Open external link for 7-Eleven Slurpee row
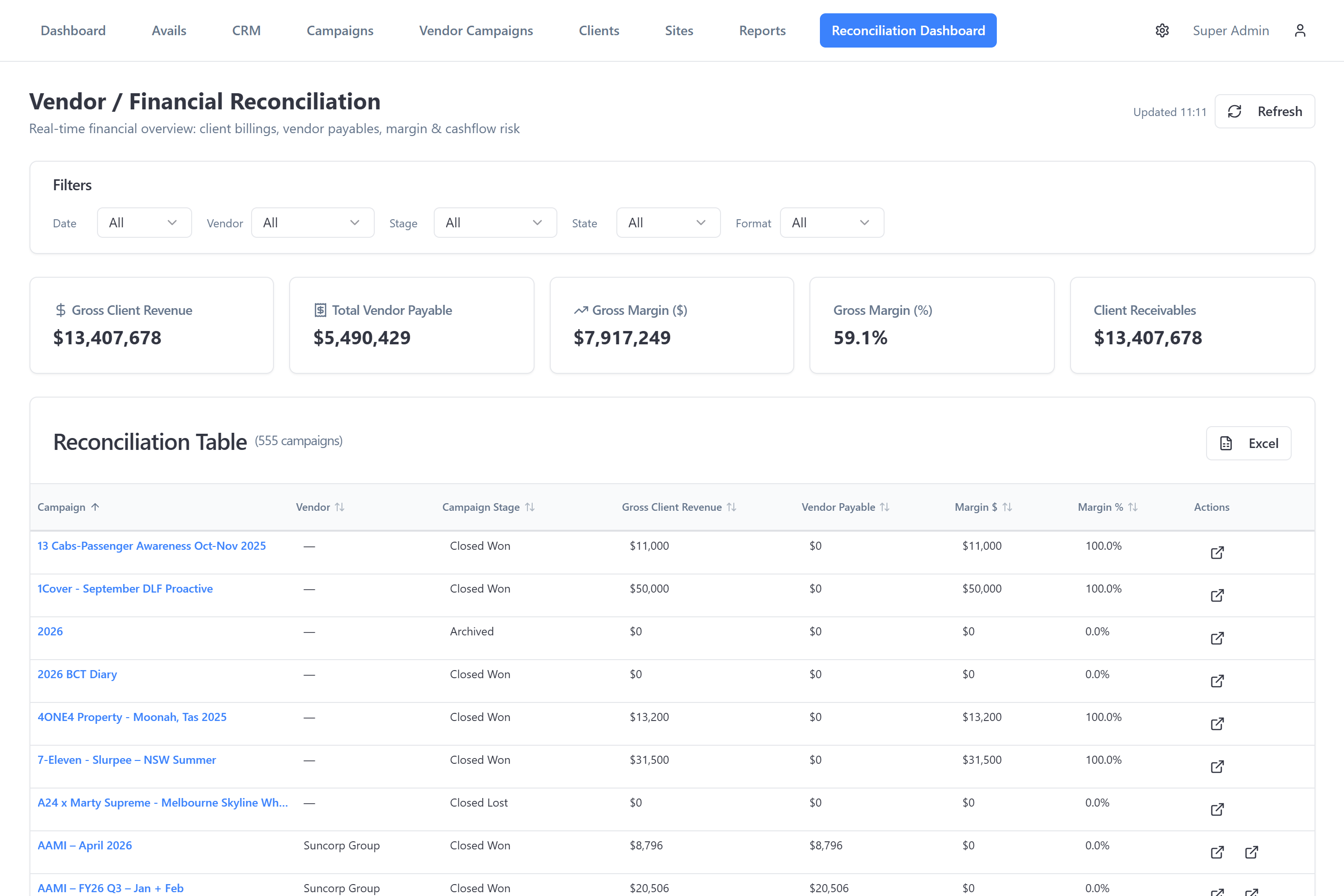This screenshot has height=896, width=1344. [x=1217, y=766]
